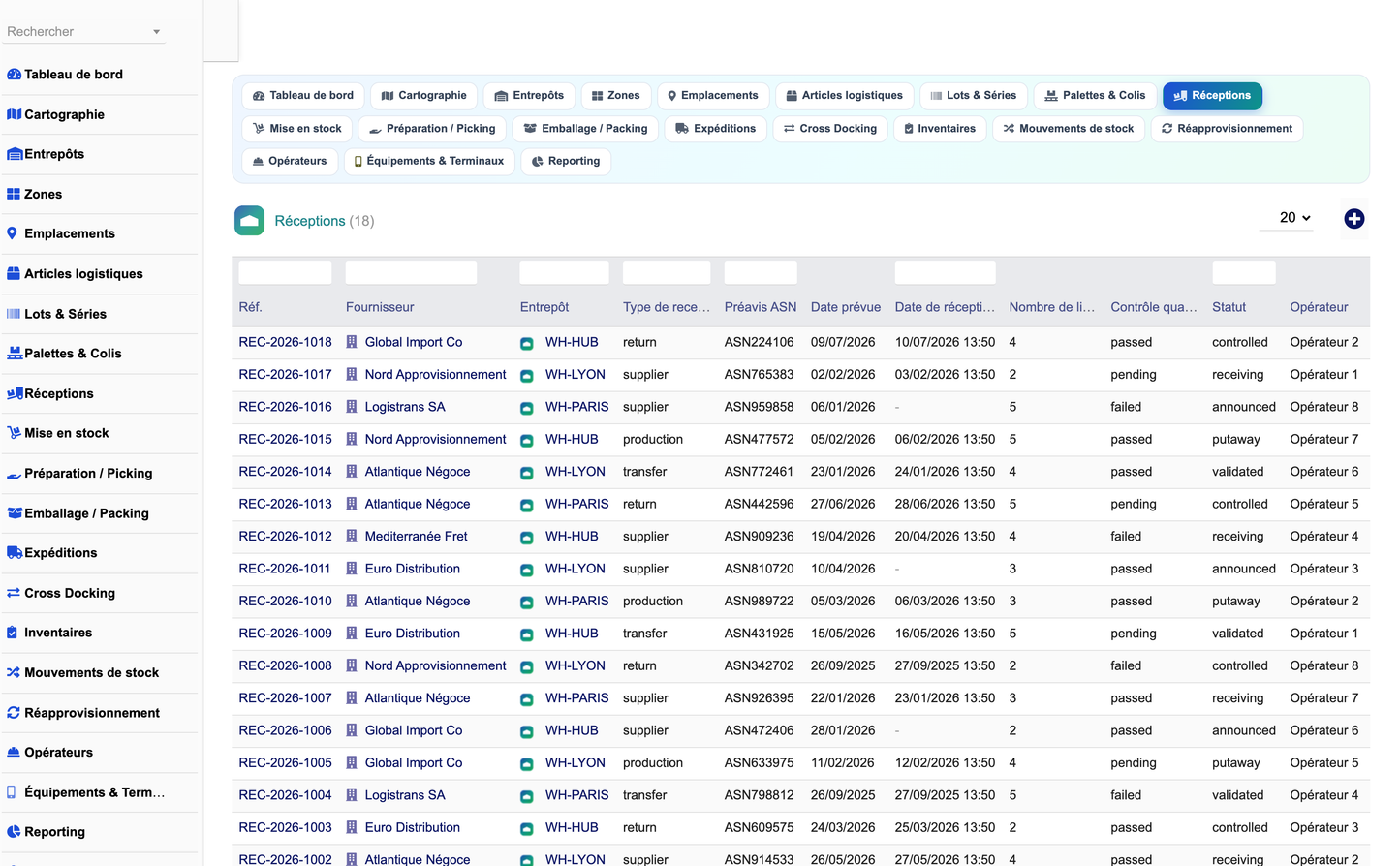Open warehouse WH-PARIS link in row REC-2026-1016
The image size is (1400, 866).
click(x=576, y=407)
